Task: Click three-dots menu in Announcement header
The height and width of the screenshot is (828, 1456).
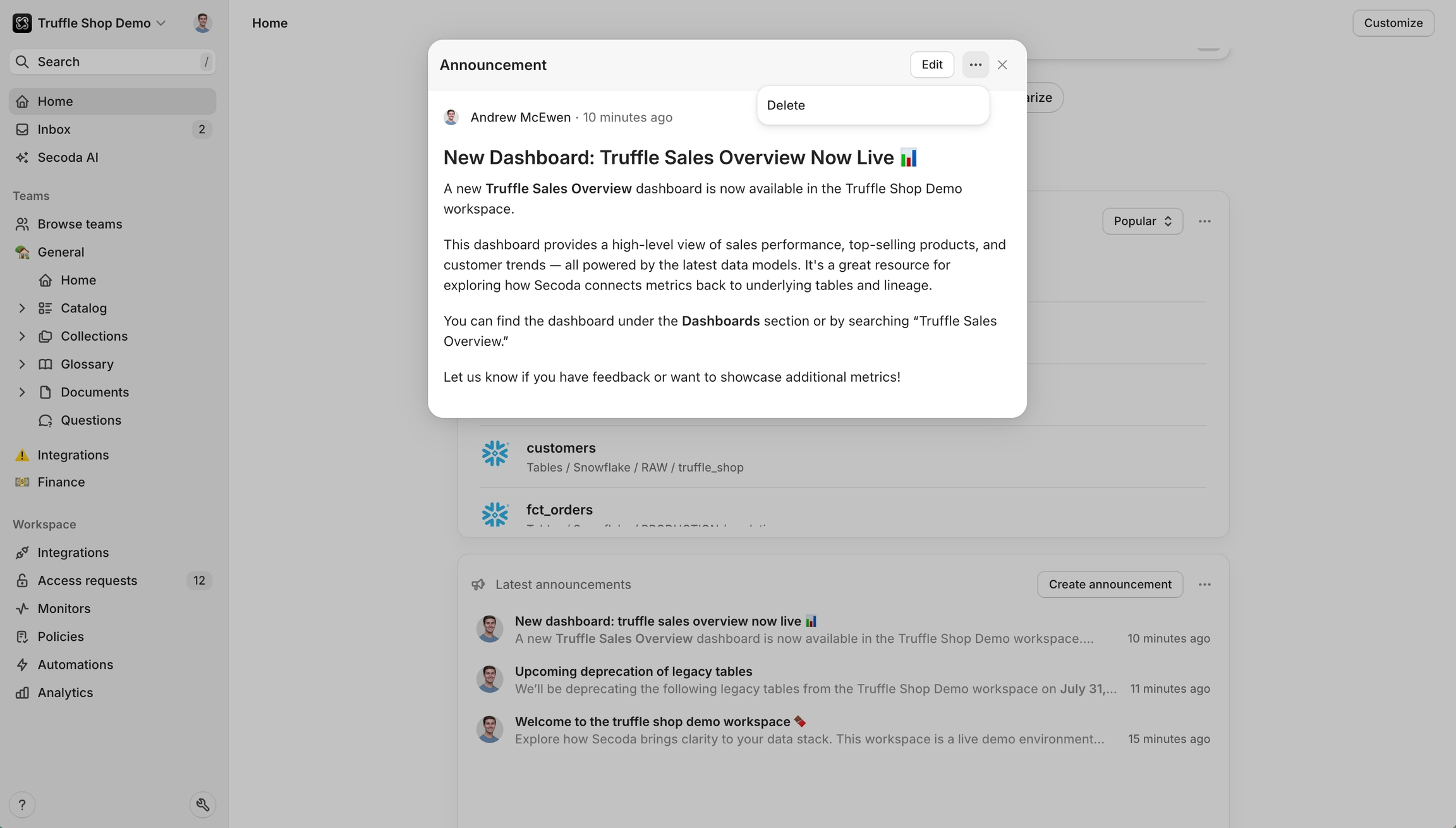Action: click(975, 64)
